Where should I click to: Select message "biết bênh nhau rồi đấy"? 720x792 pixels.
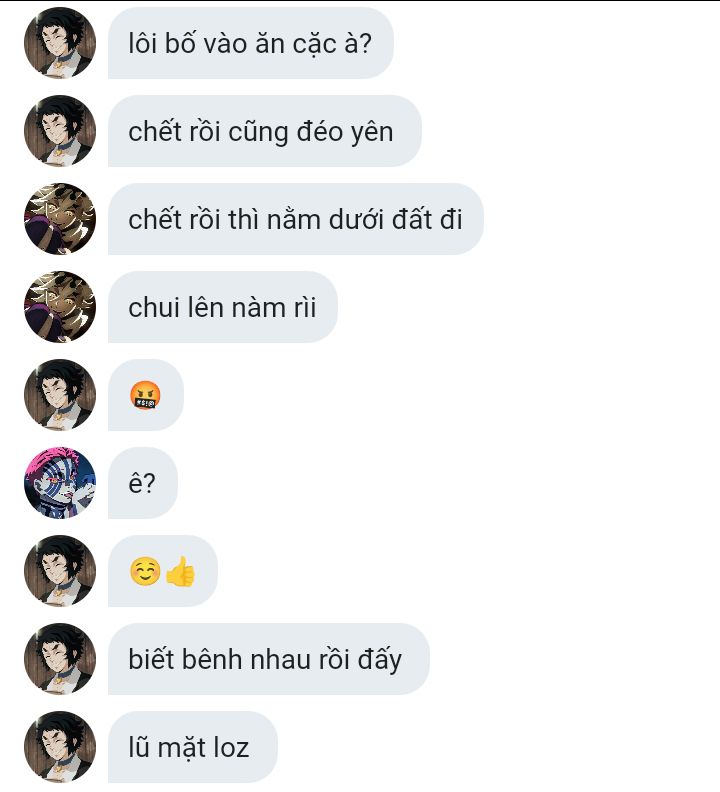pyautogui.click(x=269, y=659)
